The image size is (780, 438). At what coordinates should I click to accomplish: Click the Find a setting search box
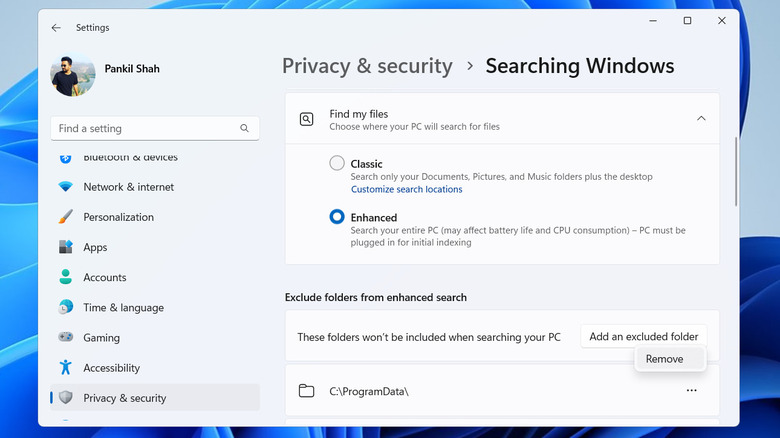145,129
